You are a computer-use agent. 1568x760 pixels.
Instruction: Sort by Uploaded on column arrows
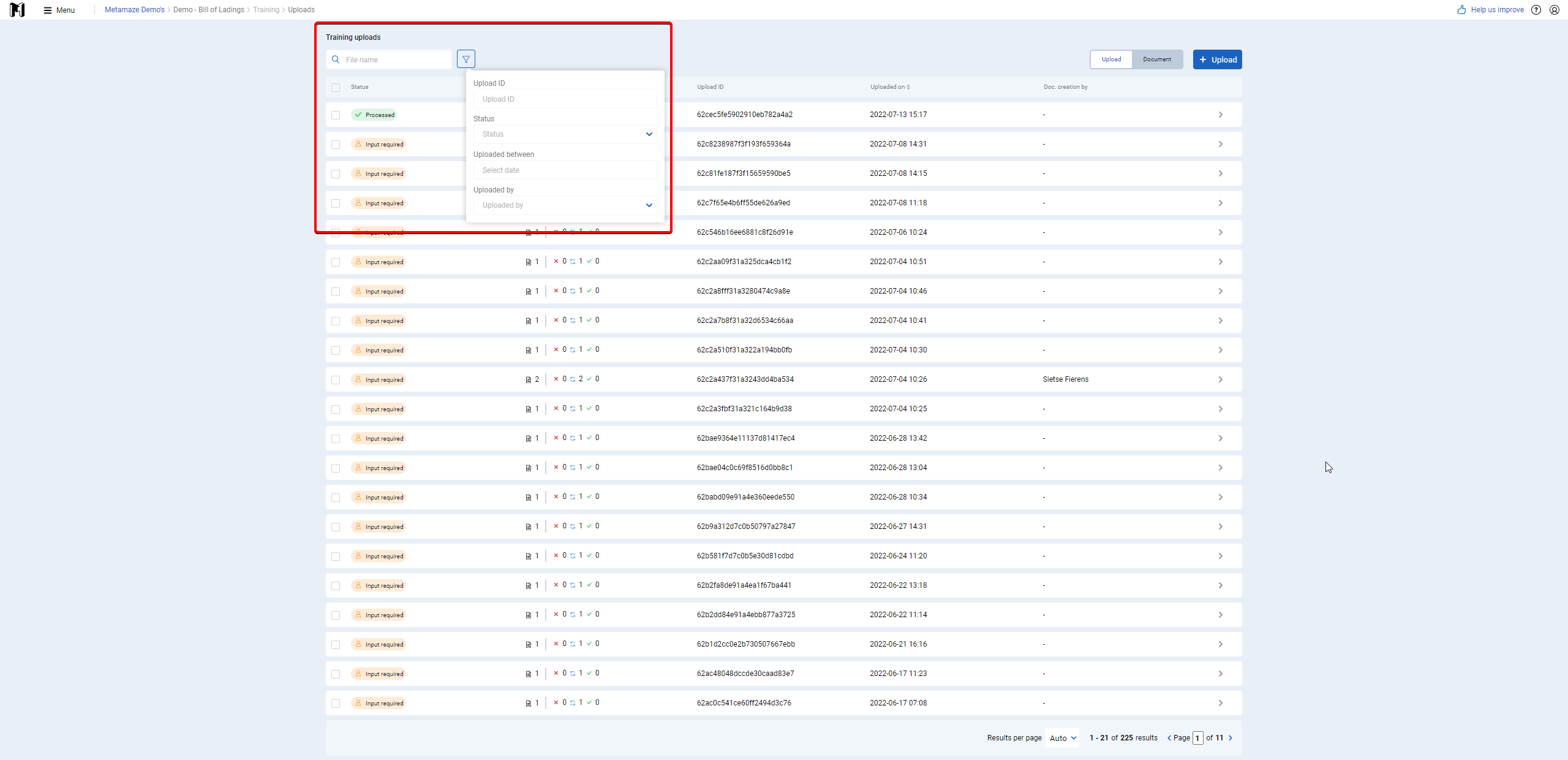[x=908, y=87]
